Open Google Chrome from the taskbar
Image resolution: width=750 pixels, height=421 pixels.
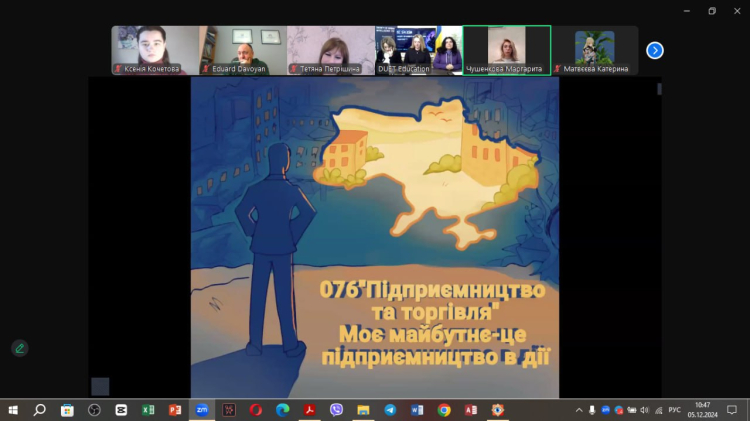[444, 410]
